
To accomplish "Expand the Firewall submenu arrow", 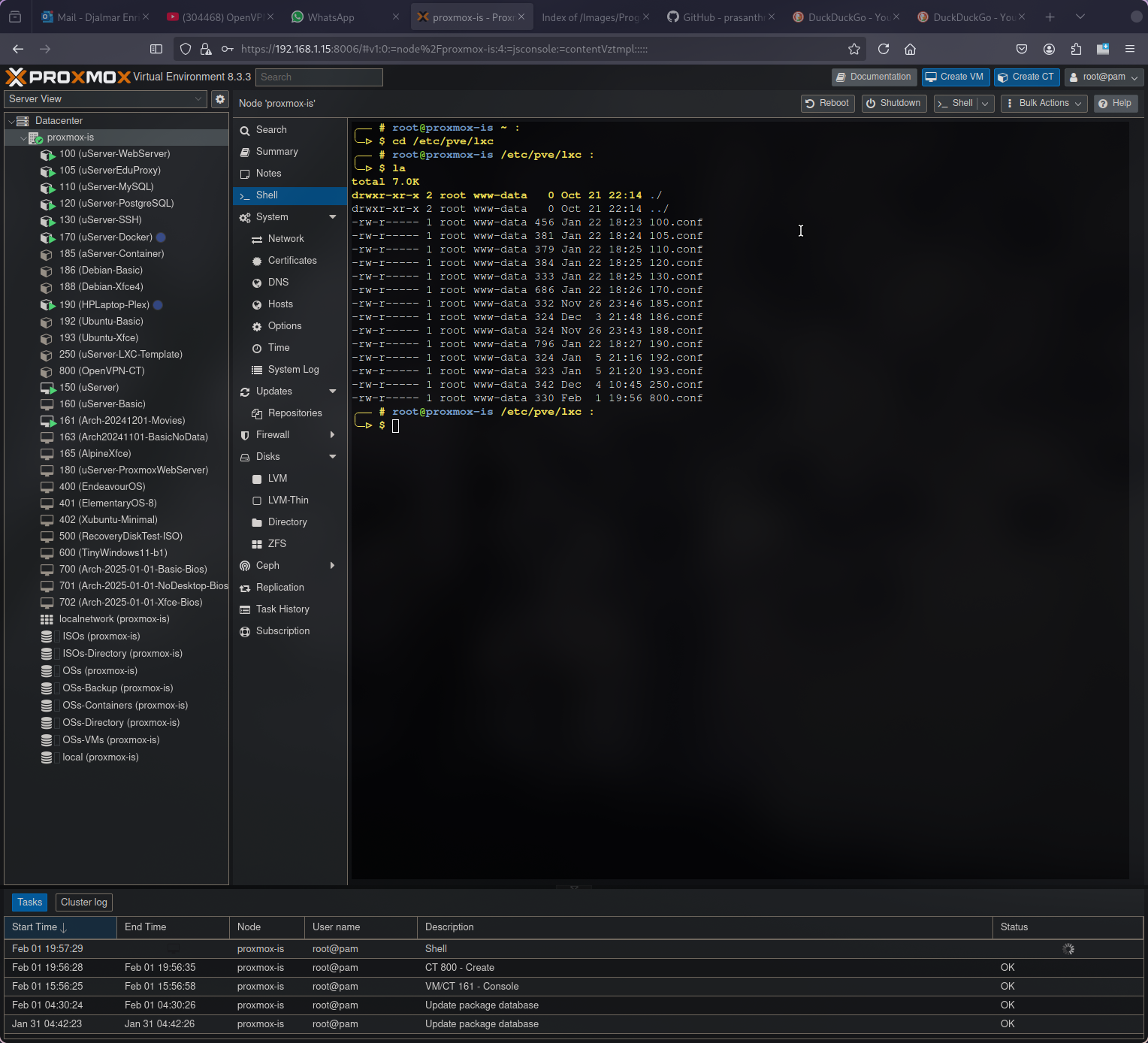I will 332,435.
